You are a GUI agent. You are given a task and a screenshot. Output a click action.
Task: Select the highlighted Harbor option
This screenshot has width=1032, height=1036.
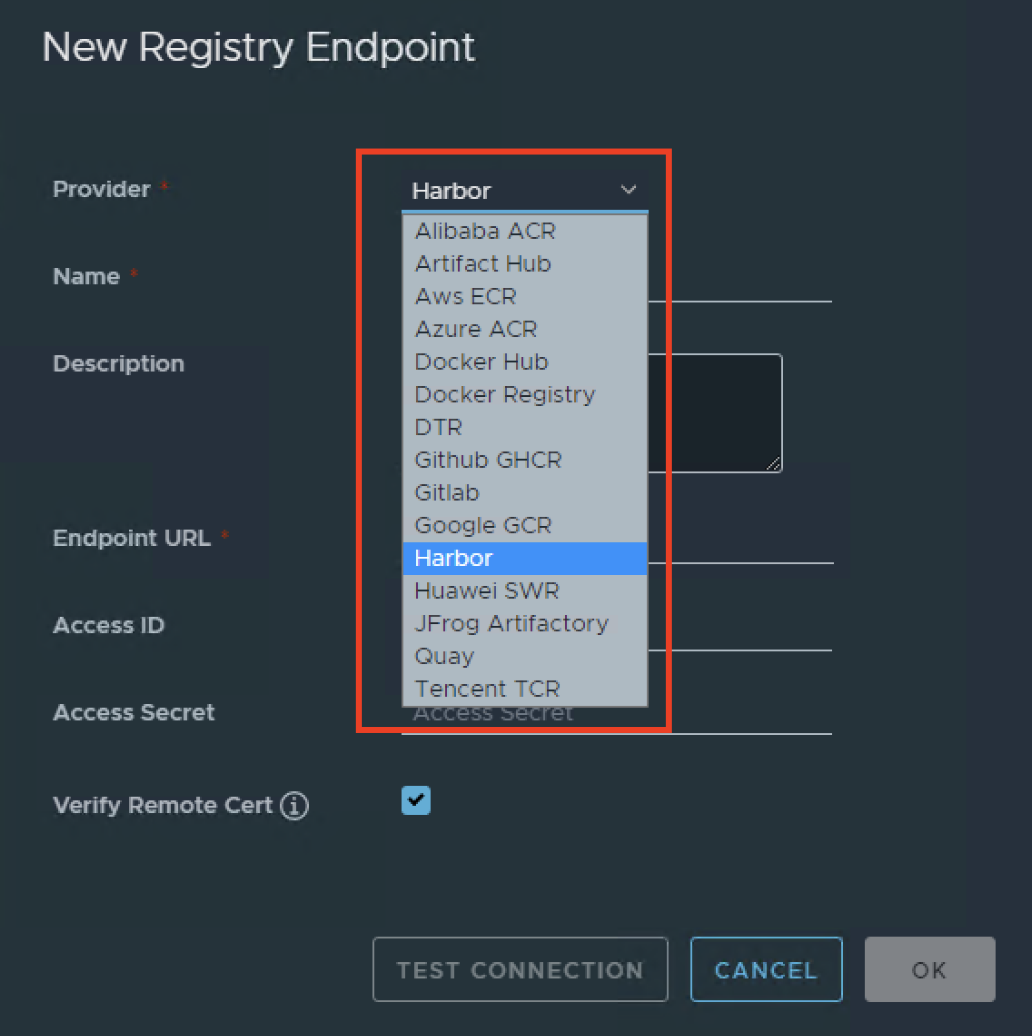[525, 558]
